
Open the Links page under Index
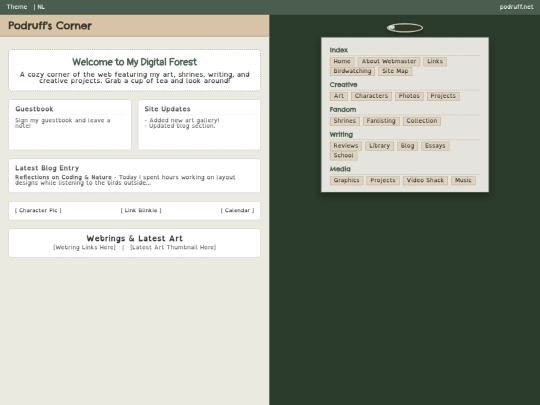(x=435, y=61)
